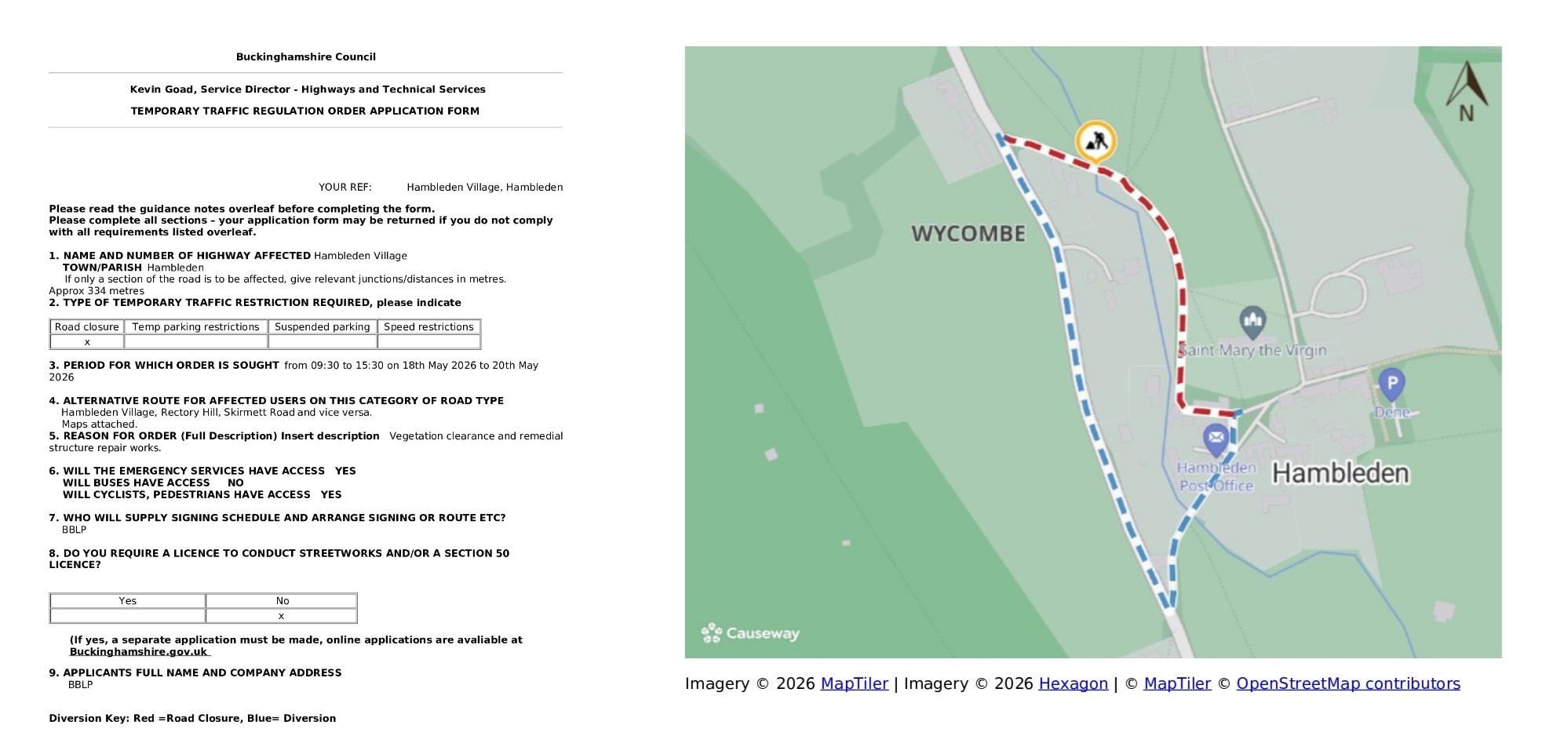Click the Dene parking P marker
Viewport: 1568px width, 736px height.
coord(1391,385)
